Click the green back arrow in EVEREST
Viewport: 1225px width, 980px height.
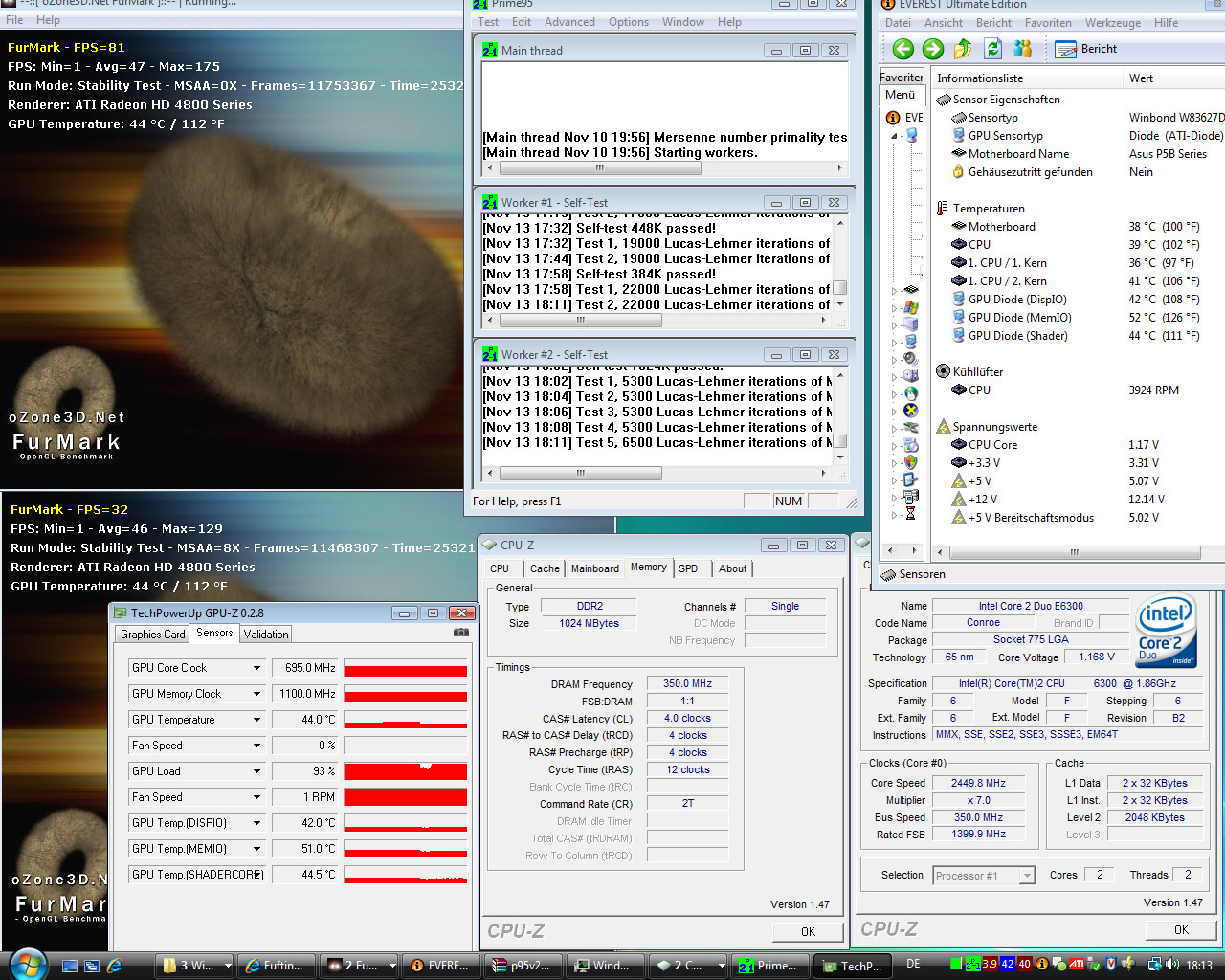click(902, 49)
